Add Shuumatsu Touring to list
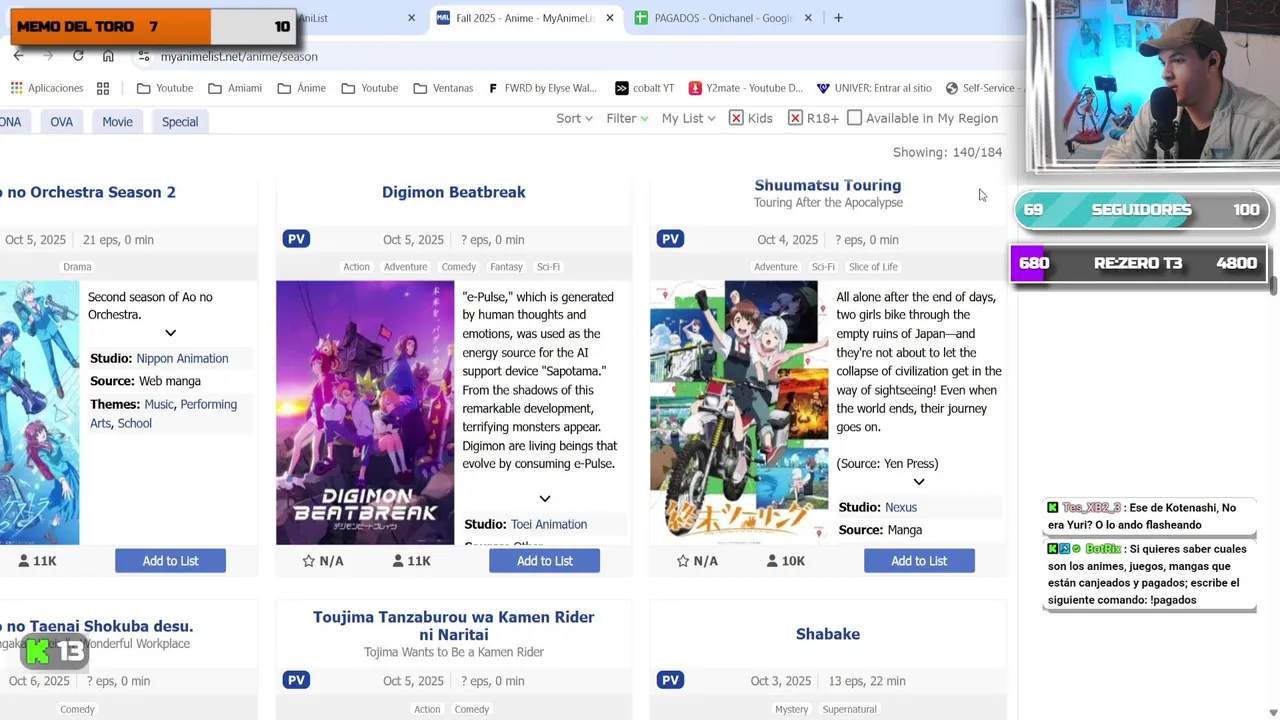This screenshot has height=720, width=1280. click(919, 561)
